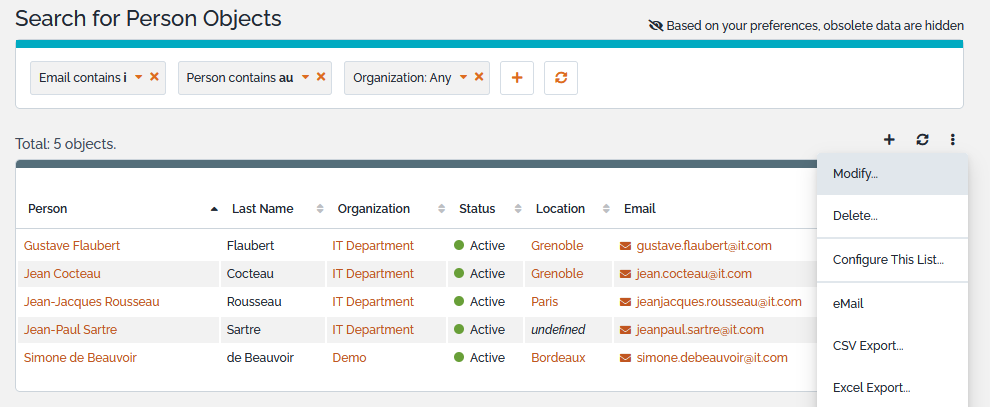This screenshot has width=990, height=407.
Task: Expand the Person contains filter dropdown
Action: click(305, 77)
